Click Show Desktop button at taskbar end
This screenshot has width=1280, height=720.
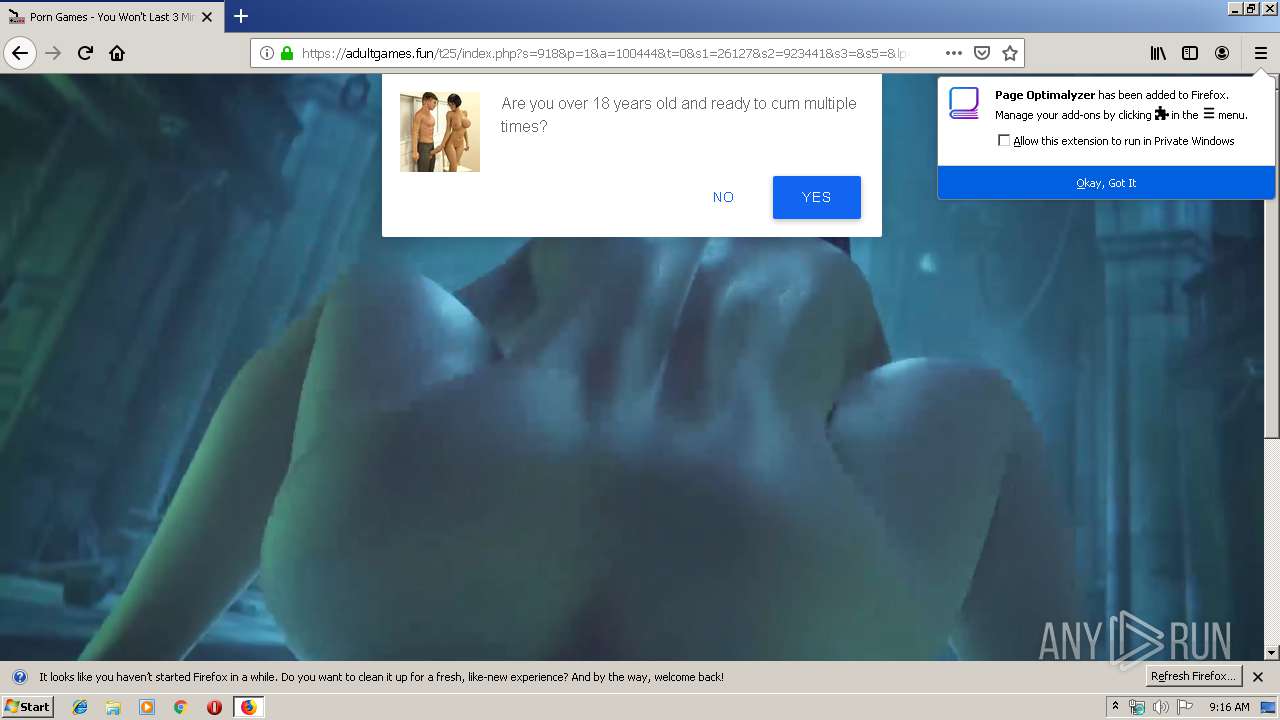point(1269,707)
